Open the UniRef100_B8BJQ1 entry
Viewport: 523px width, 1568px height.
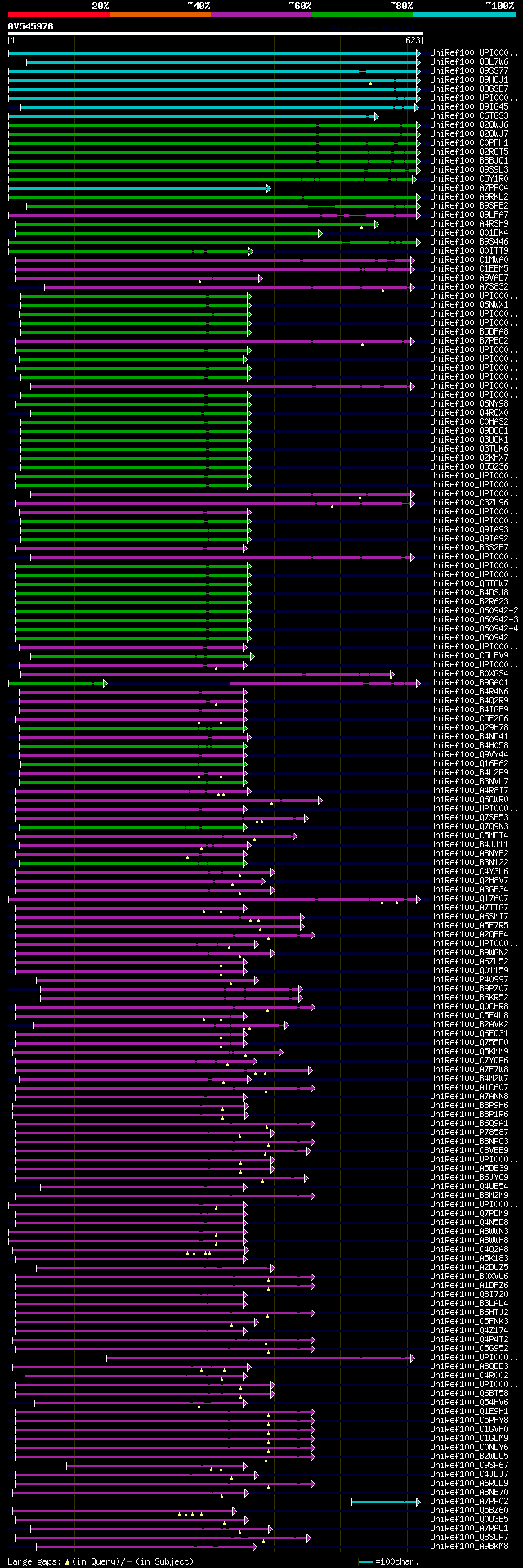[469, 161]
